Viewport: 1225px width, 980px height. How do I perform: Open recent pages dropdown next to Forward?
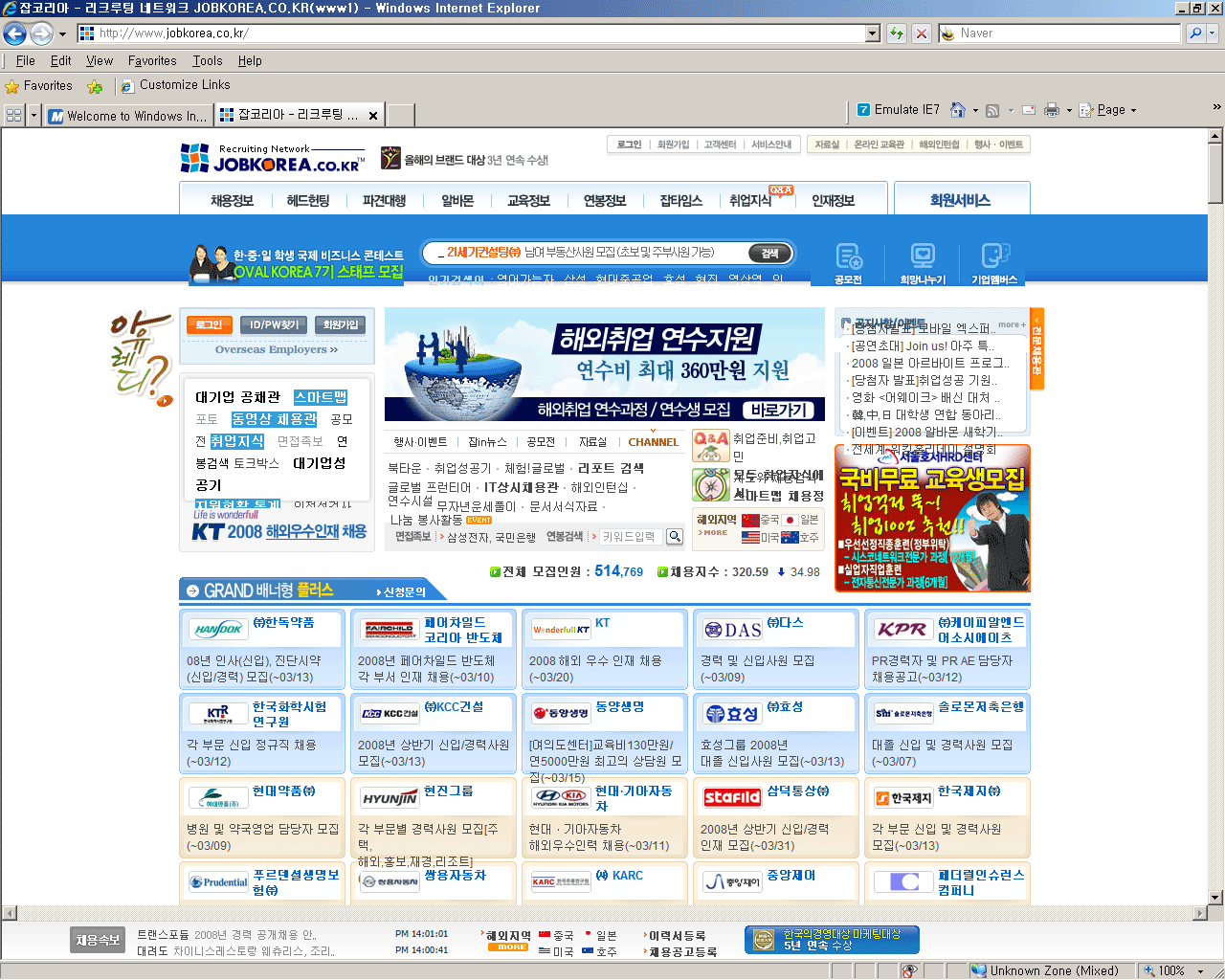(x=62, y=33)
